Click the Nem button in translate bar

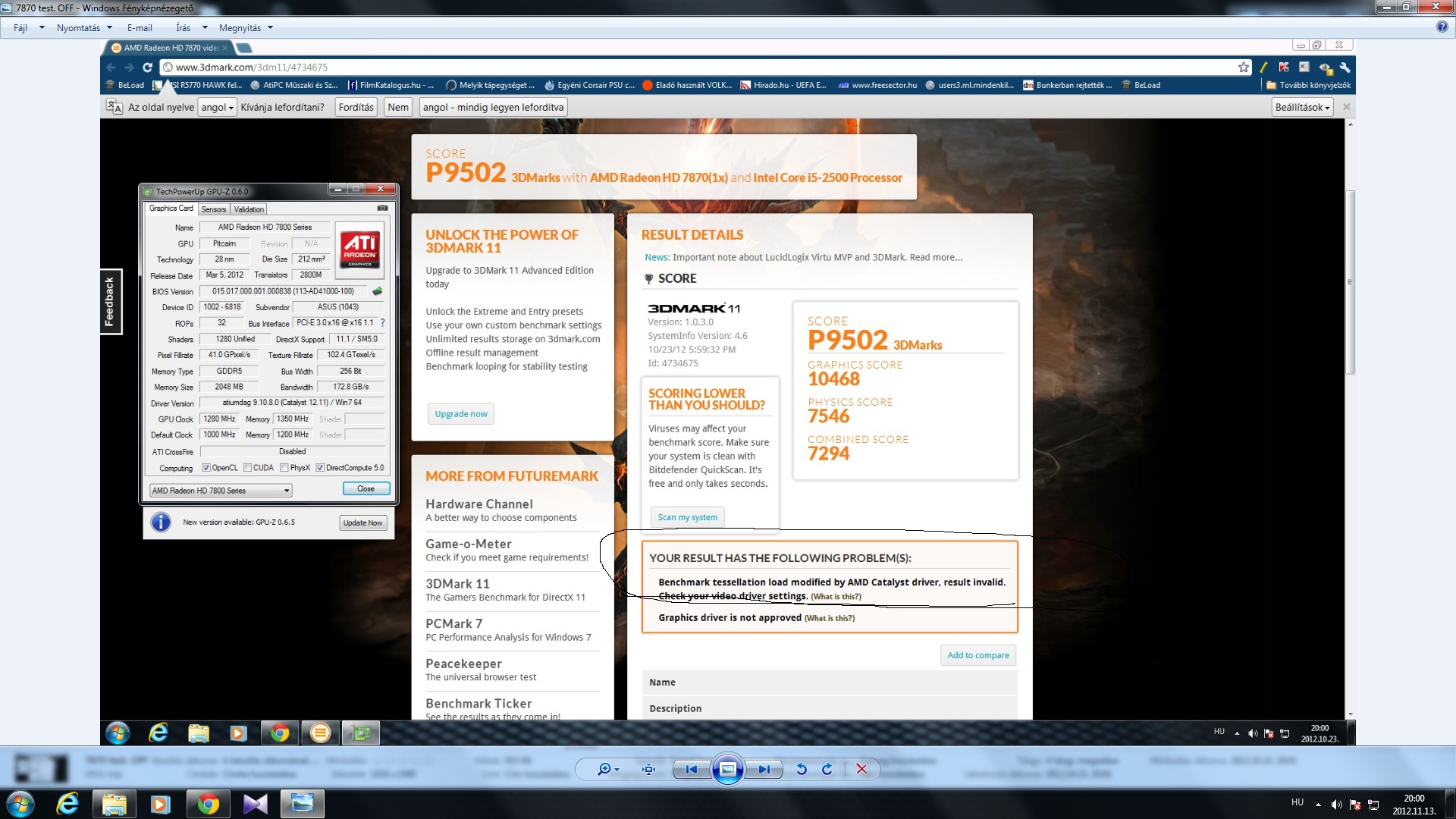pos(398,107)
